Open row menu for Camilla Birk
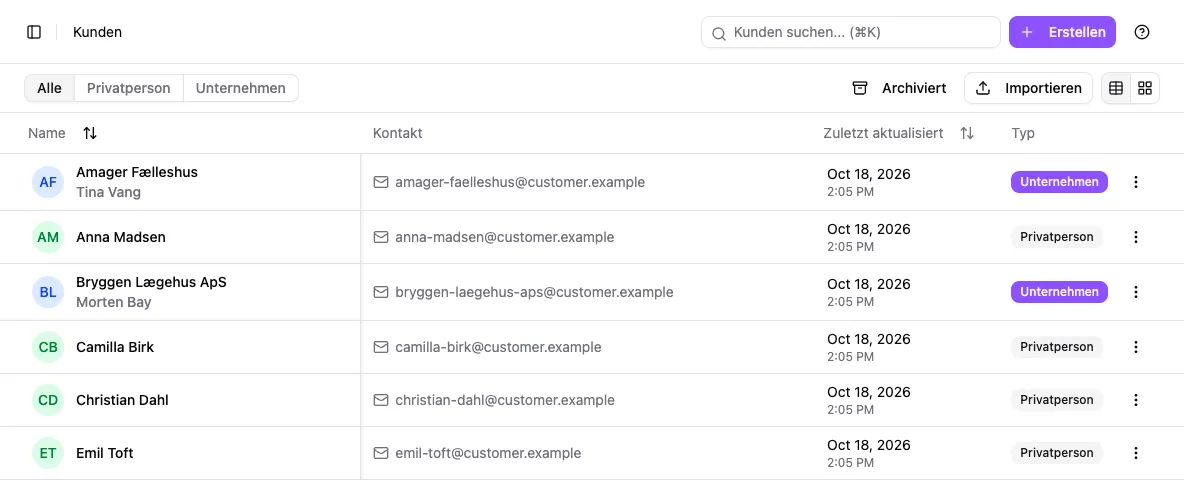Viewport: 1184px width, 480px height. click(x=1136, y=347)
